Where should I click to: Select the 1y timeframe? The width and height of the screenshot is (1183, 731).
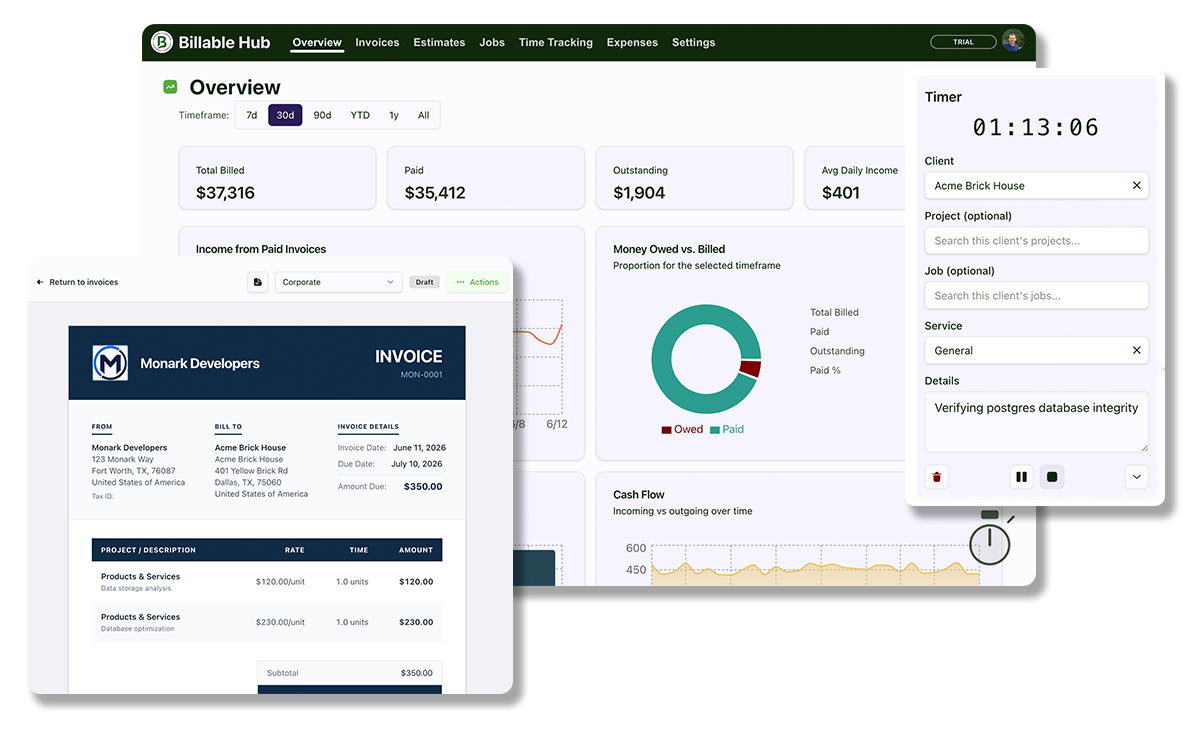[394, 115]
